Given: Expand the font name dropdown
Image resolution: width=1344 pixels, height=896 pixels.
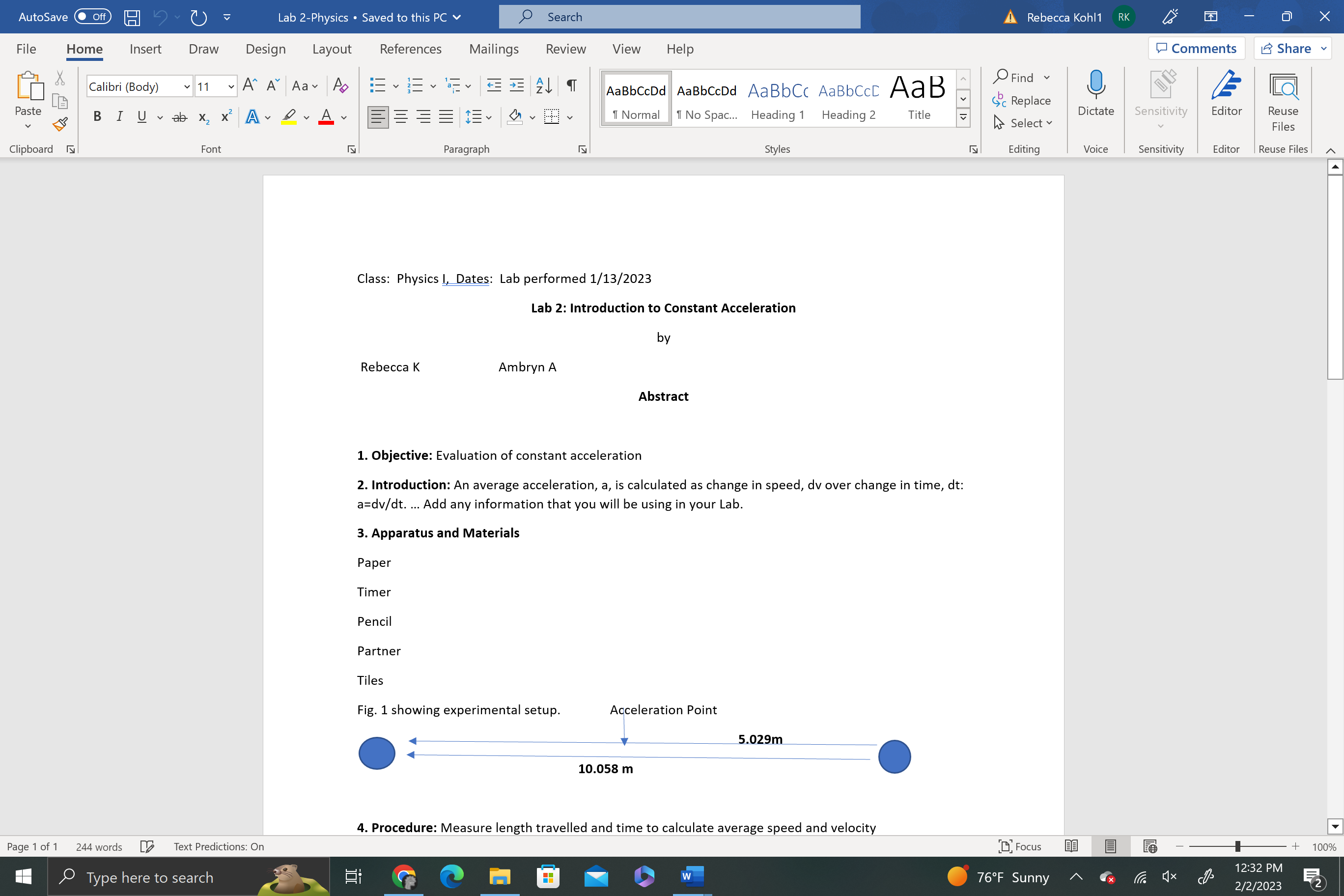Looking at the screenshot, I should 186,87.
